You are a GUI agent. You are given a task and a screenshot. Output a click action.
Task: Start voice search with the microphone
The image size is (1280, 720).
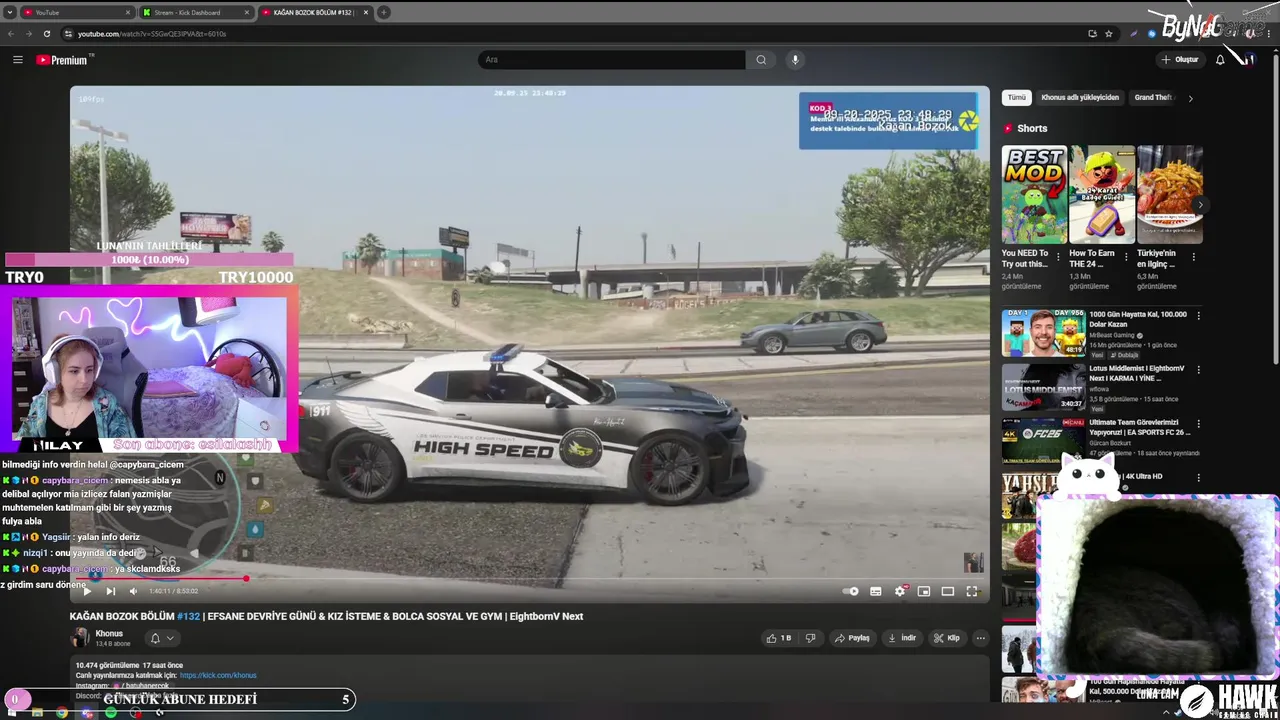point(795,60)
